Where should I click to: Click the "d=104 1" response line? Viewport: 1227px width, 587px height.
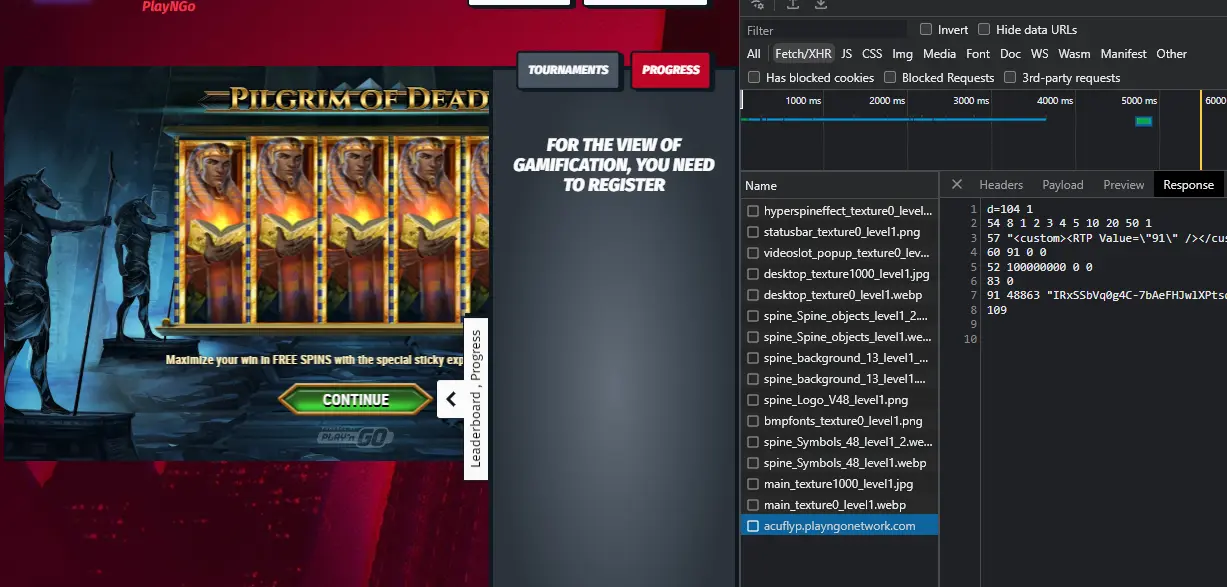pos(1009,209)
